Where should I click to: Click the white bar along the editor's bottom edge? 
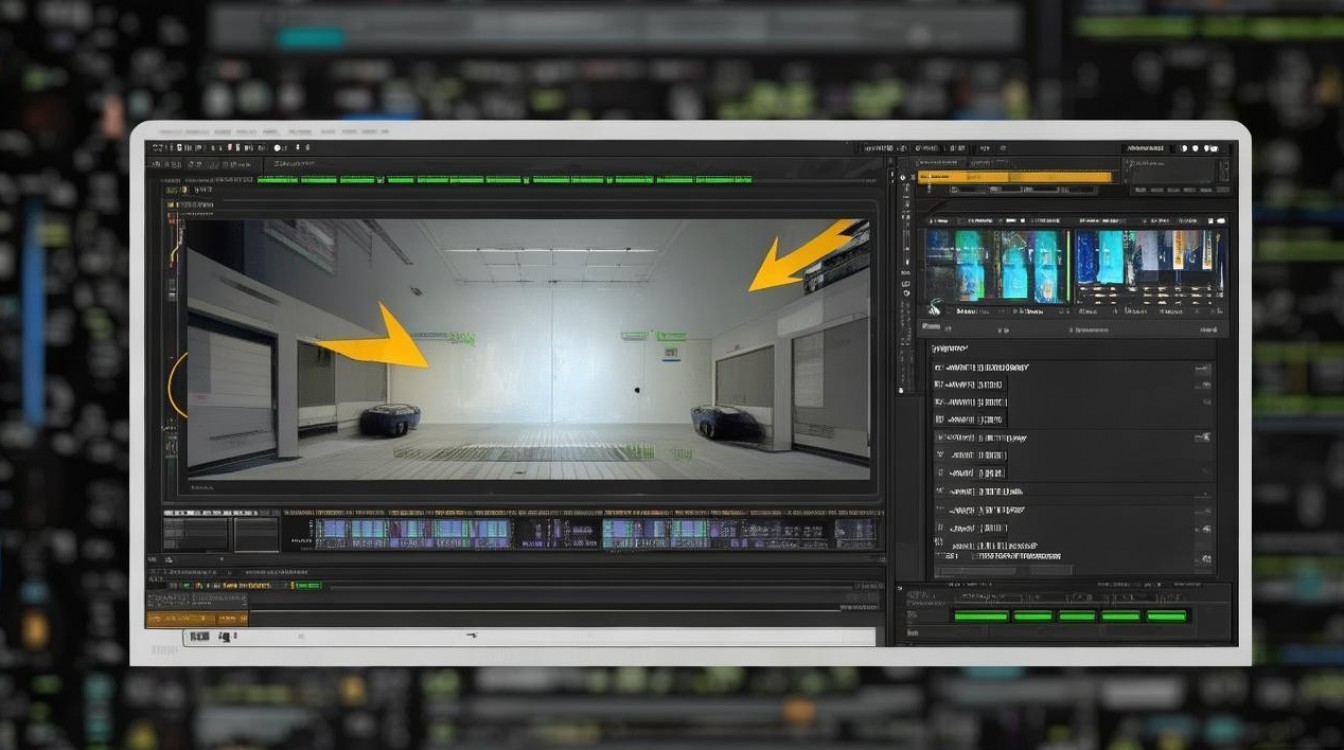coord(528,637)
